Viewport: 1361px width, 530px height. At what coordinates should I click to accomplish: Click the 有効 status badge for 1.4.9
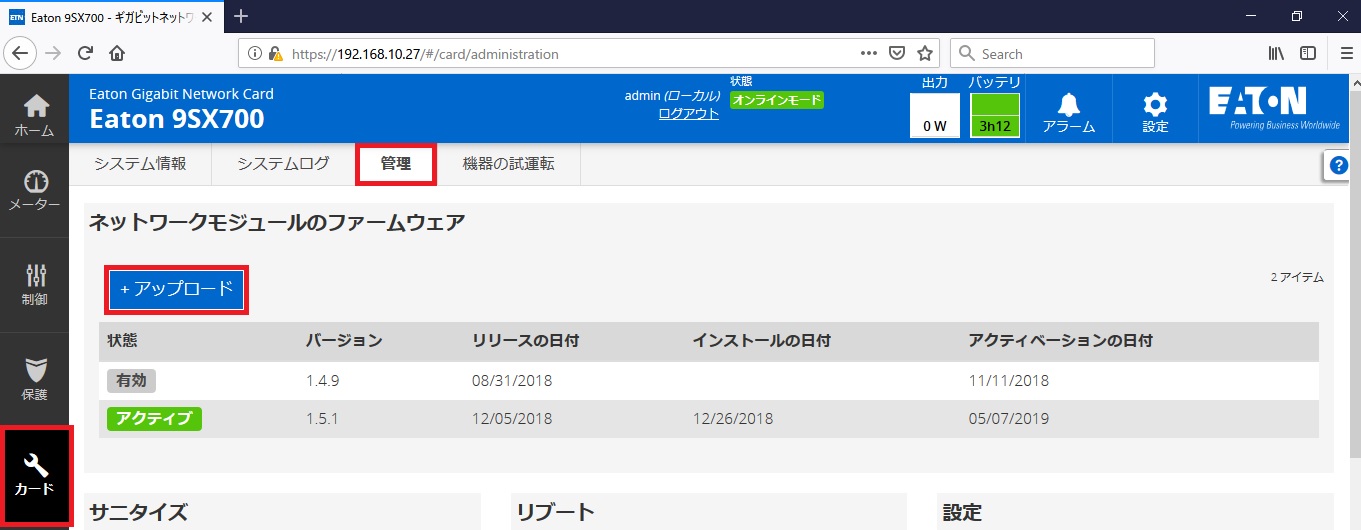[x=132, y=380]
